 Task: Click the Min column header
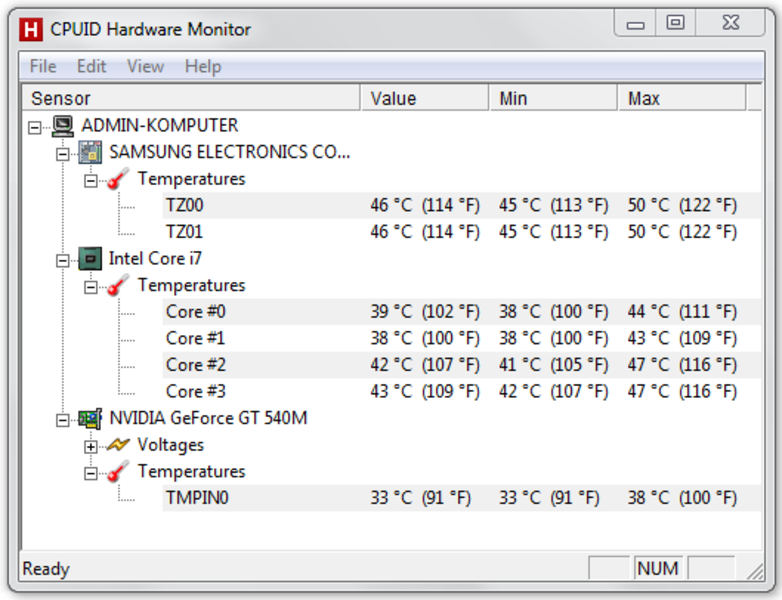[553, 98]
